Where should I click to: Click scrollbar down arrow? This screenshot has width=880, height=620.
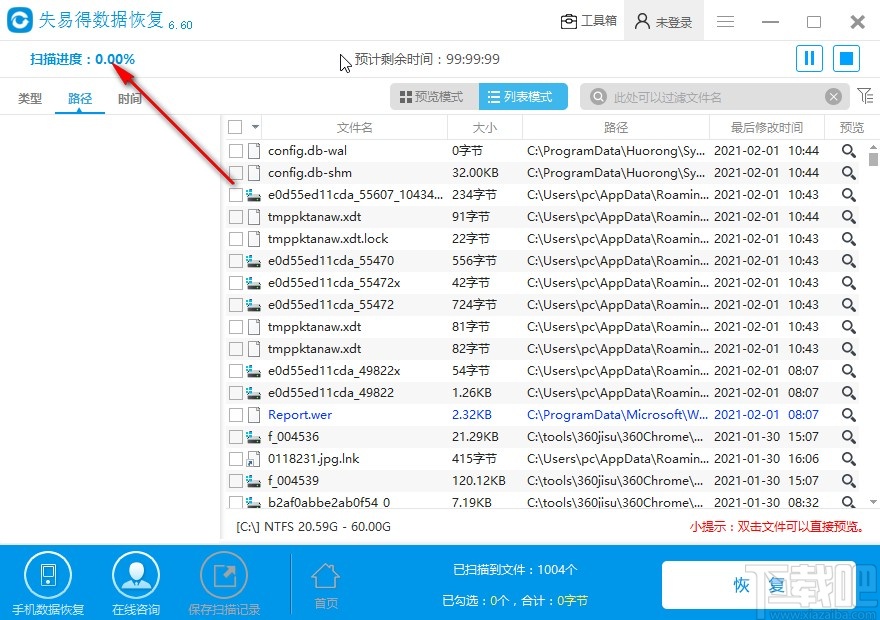pos(873,502)
